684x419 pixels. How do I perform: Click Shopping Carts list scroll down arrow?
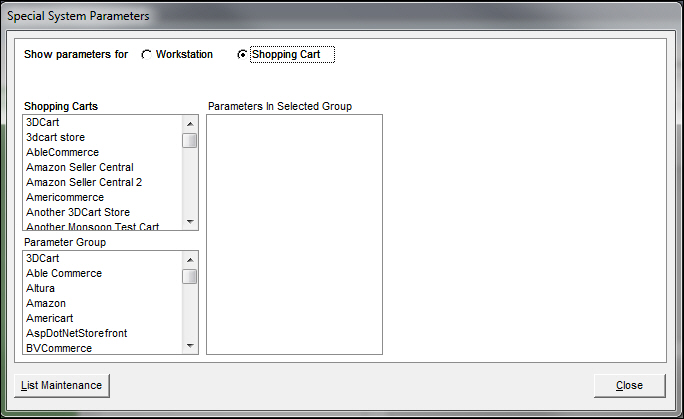click(x=190, y=221)
